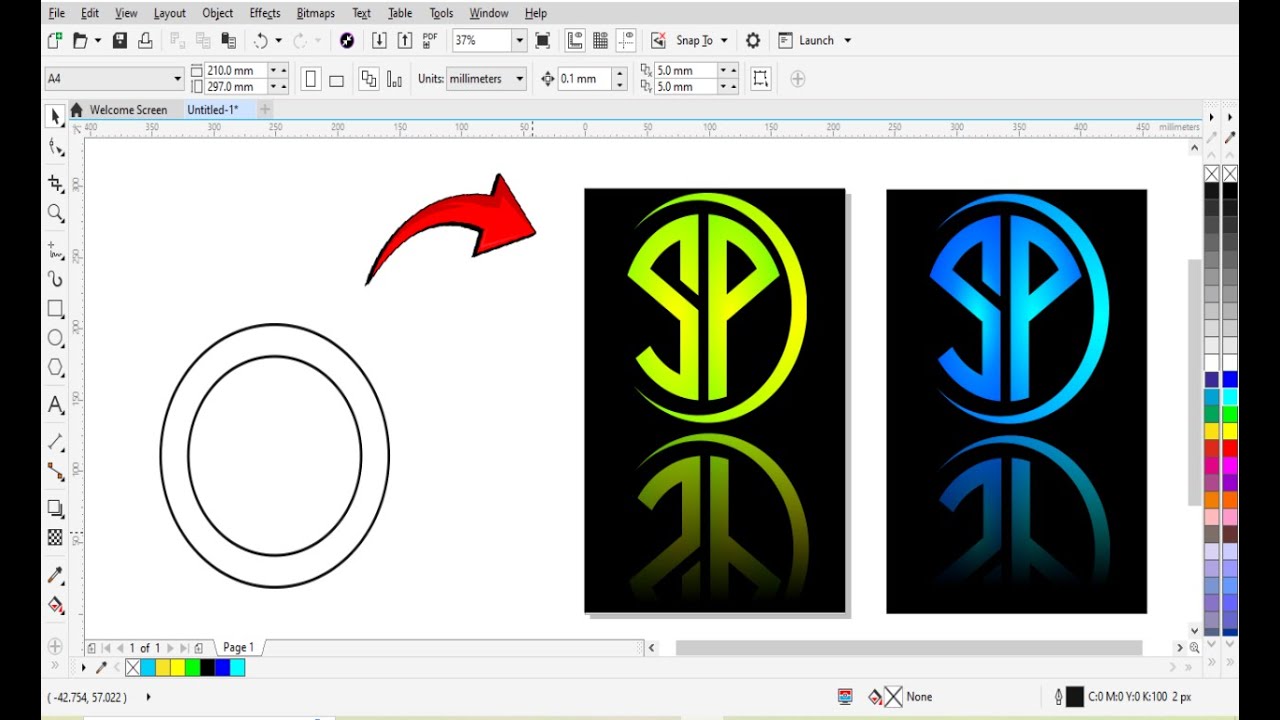The width and height of the screenshot is (1280, 720).
Task: Open the Layout menu
Action: (170, 13)
